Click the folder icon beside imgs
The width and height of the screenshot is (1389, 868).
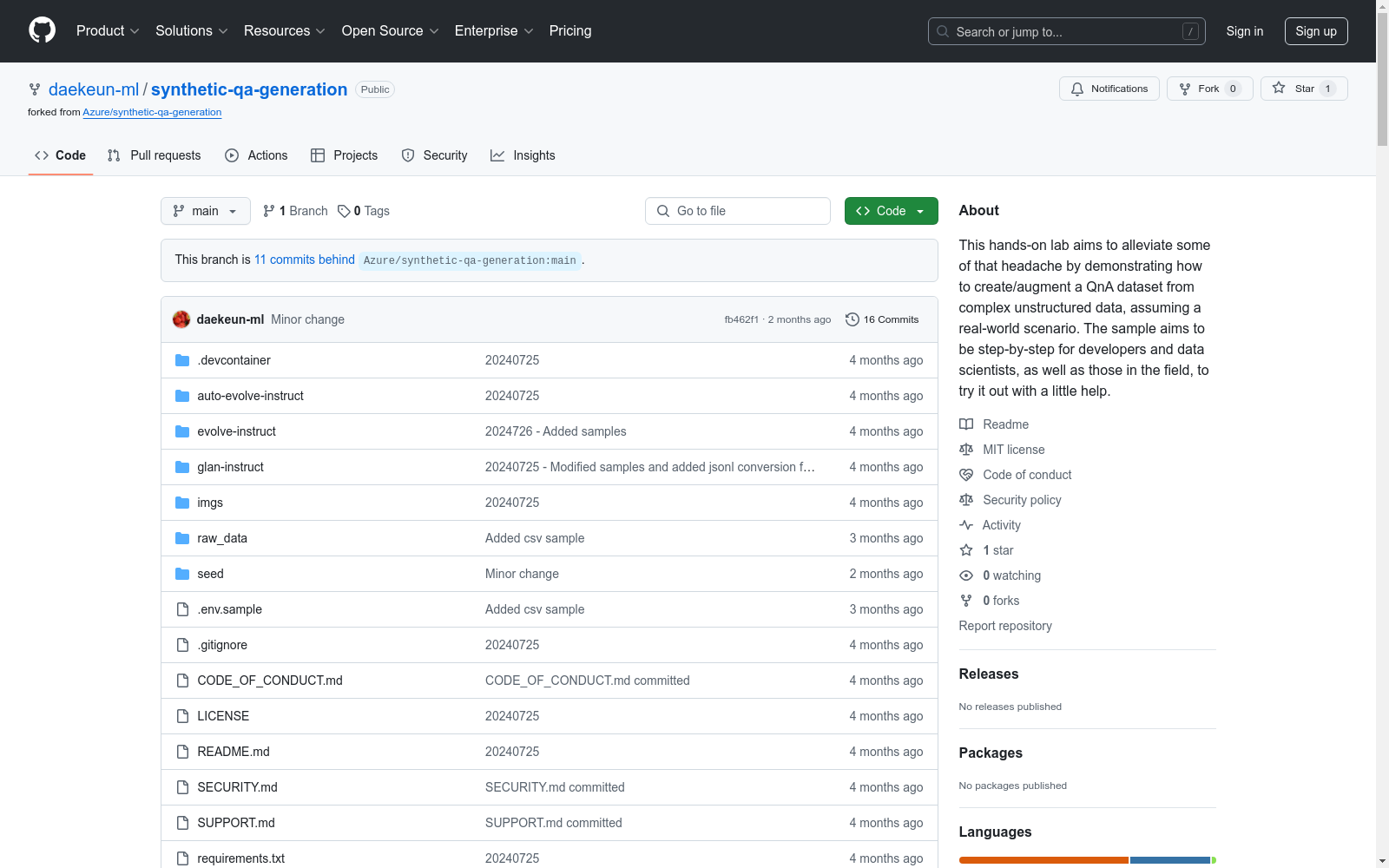[x=182, y=503]
